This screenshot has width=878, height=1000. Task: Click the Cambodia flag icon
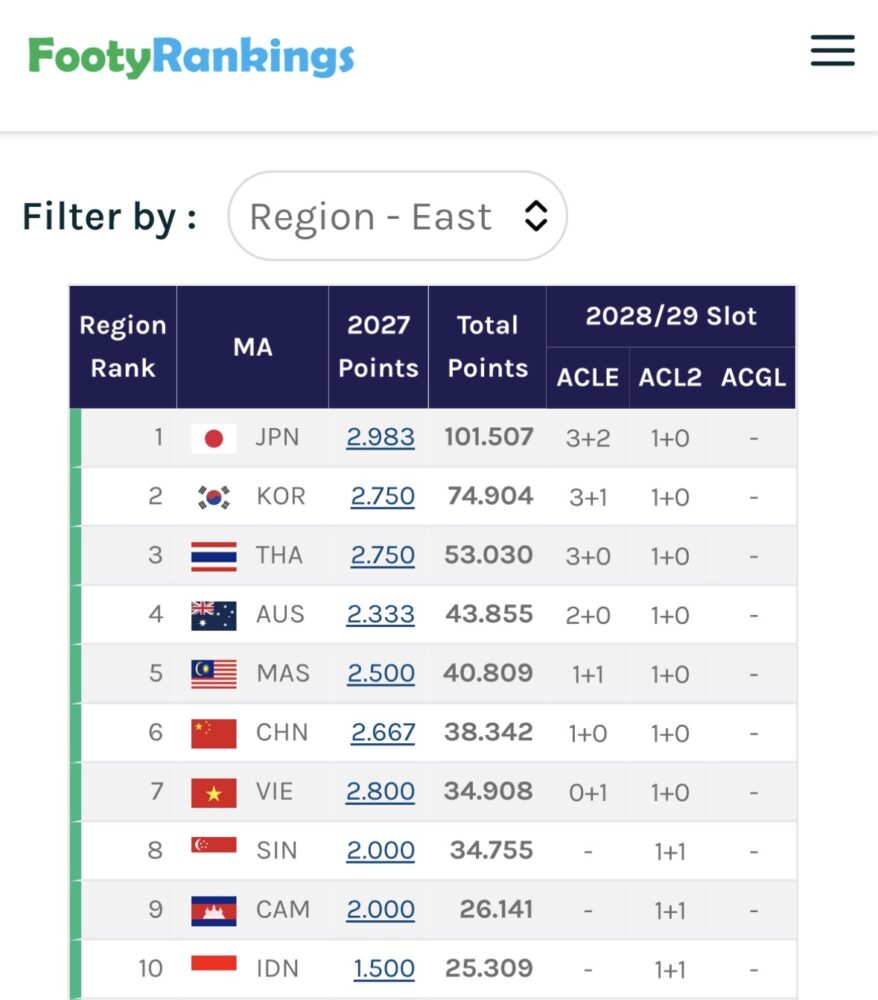click(x=214, y=911)
